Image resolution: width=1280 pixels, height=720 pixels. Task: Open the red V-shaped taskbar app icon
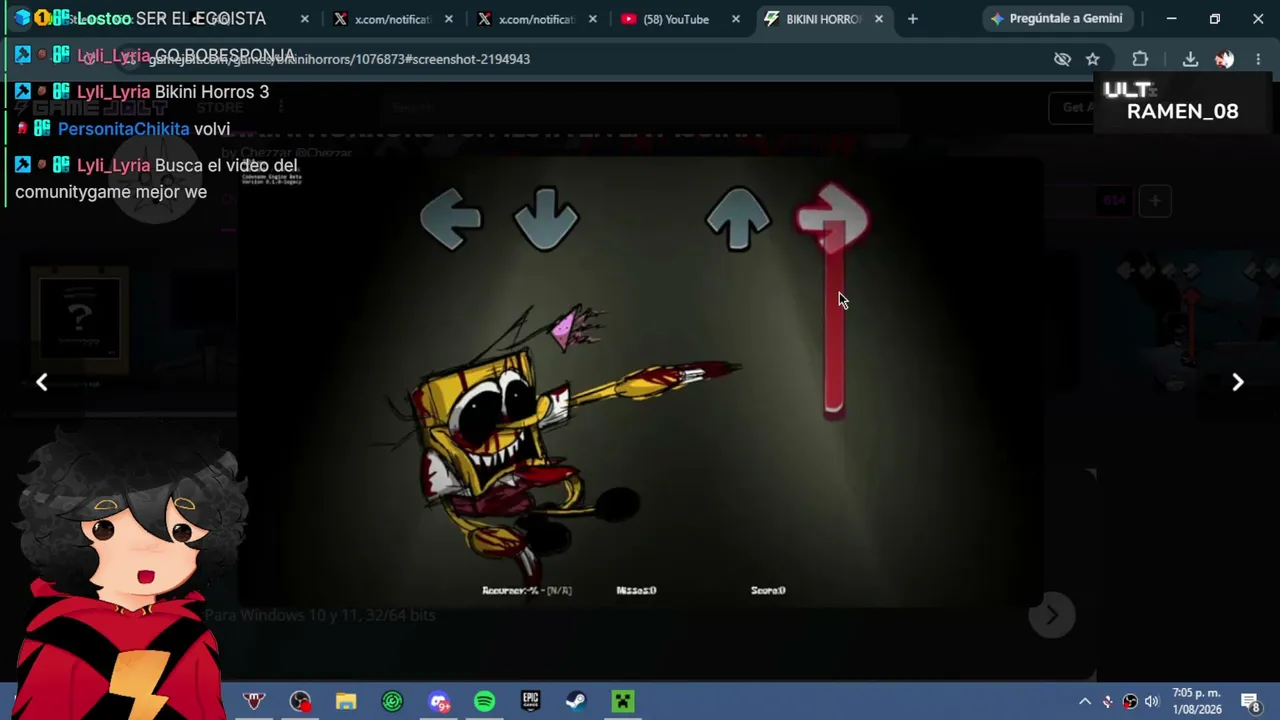point(254,701)
